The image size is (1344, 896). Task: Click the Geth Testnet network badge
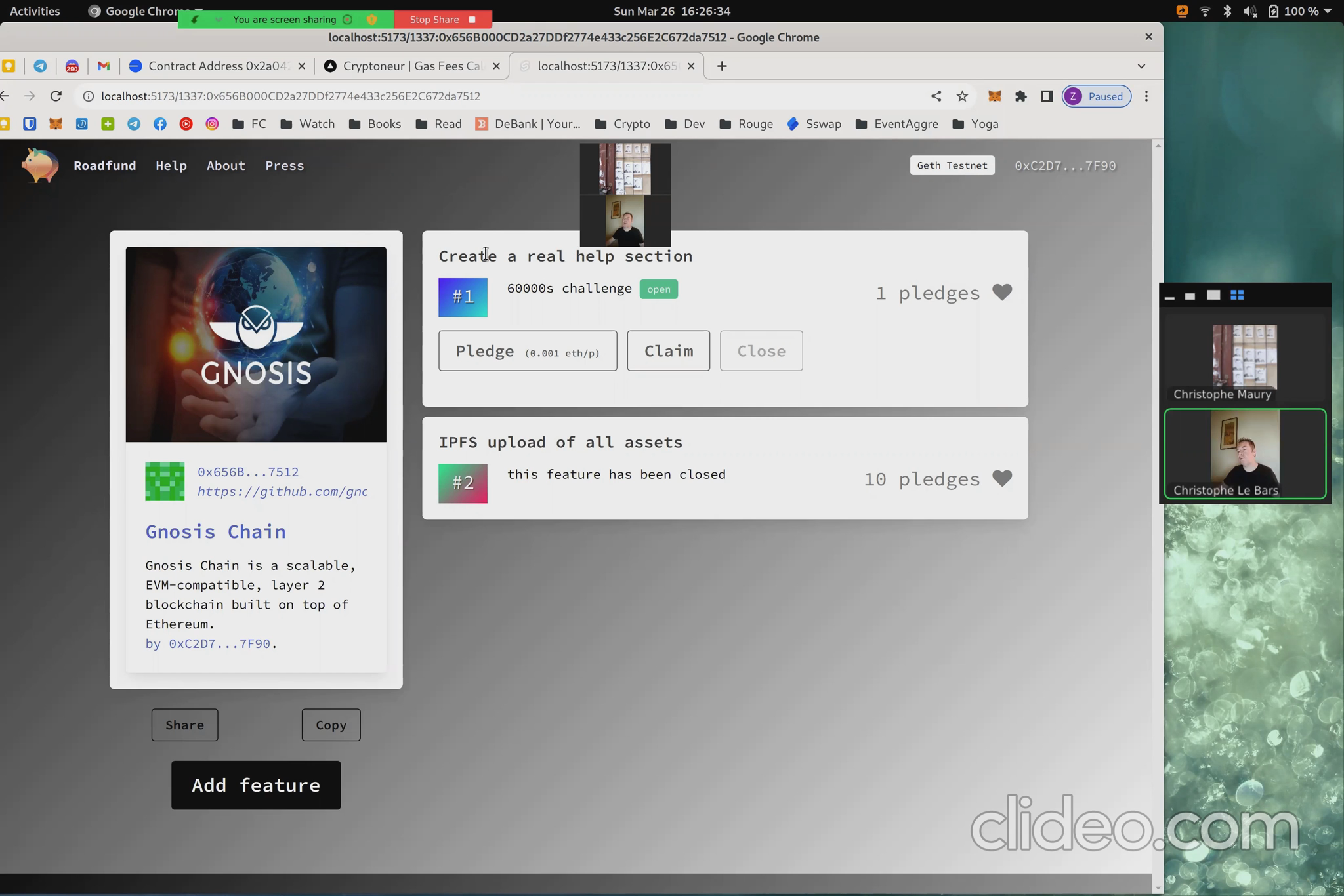[952, 165]
